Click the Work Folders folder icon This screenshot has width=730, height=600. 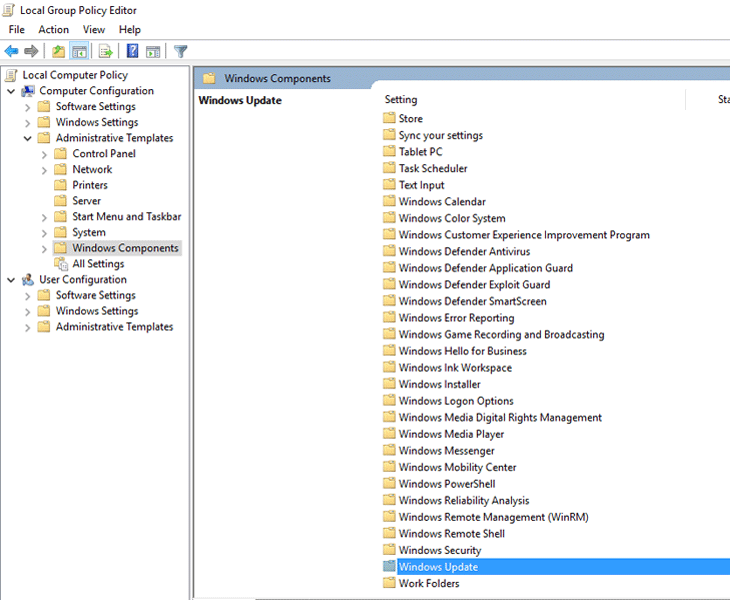click(x=389, y=583)
